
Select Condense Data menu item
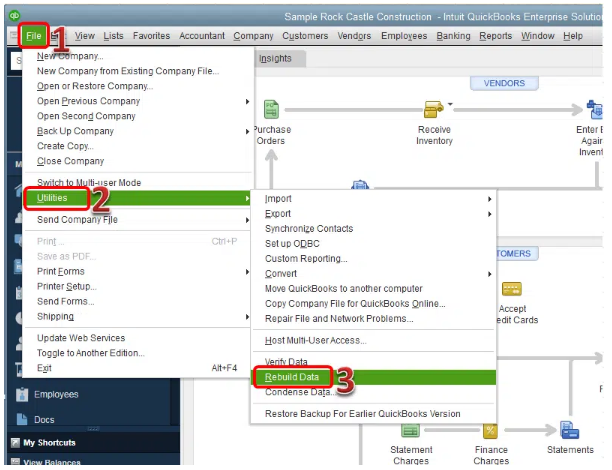click(x=373, y=392)
